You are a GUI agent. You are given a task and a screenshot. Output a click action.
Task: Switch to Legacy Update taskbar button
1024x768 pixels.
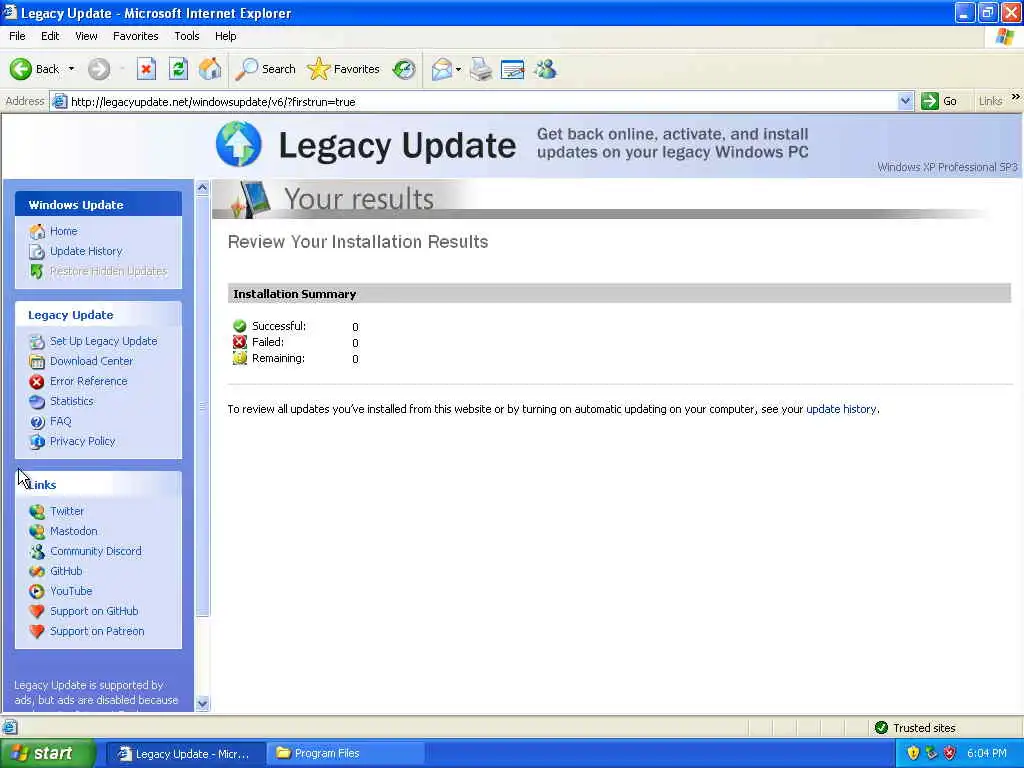(x=185, y=754)
